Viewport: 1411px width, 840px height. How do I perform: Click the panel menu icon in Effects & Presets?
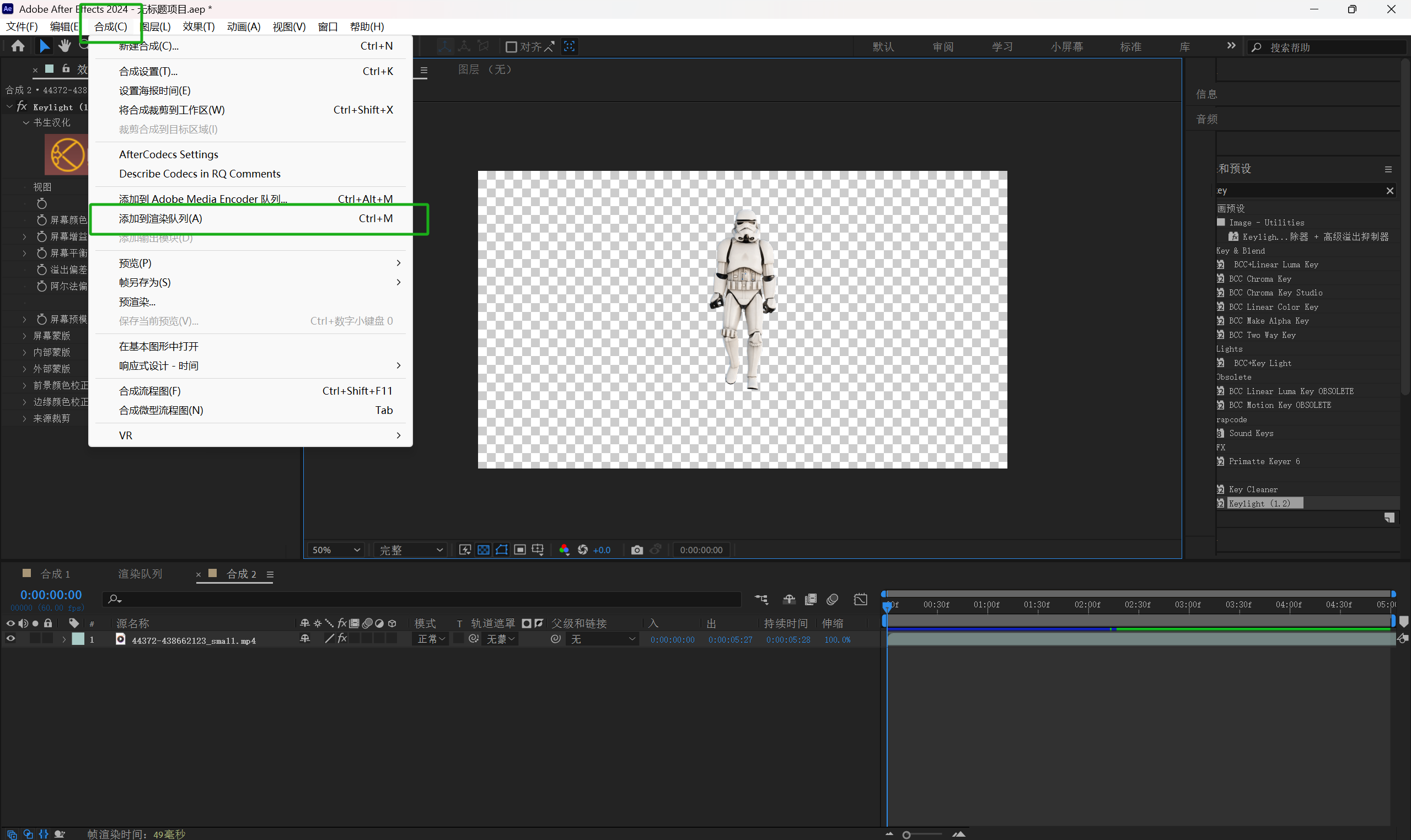click(1388, 169)
